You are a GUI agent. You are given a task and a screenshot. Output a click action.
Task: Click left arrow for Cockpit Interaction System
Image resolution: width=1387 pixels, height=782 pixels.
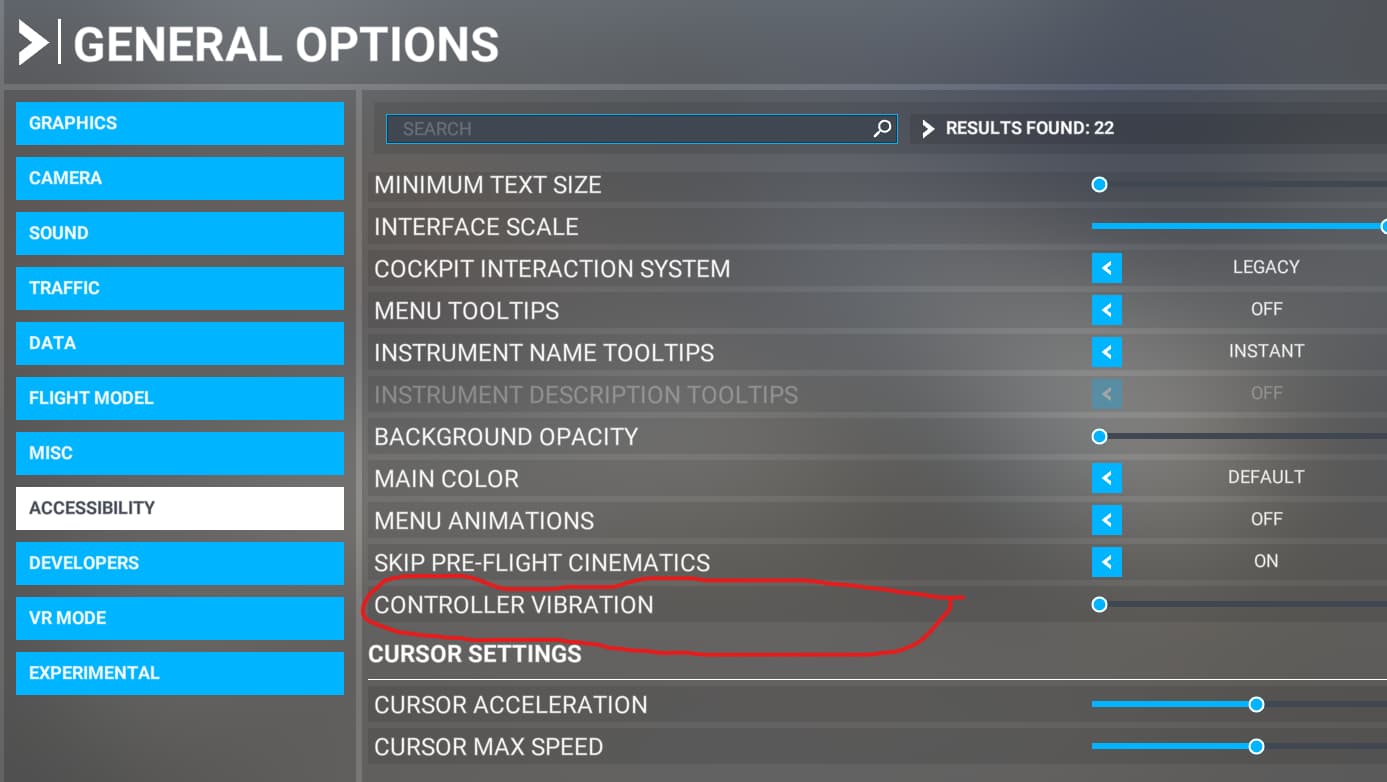coord(1107,268)
